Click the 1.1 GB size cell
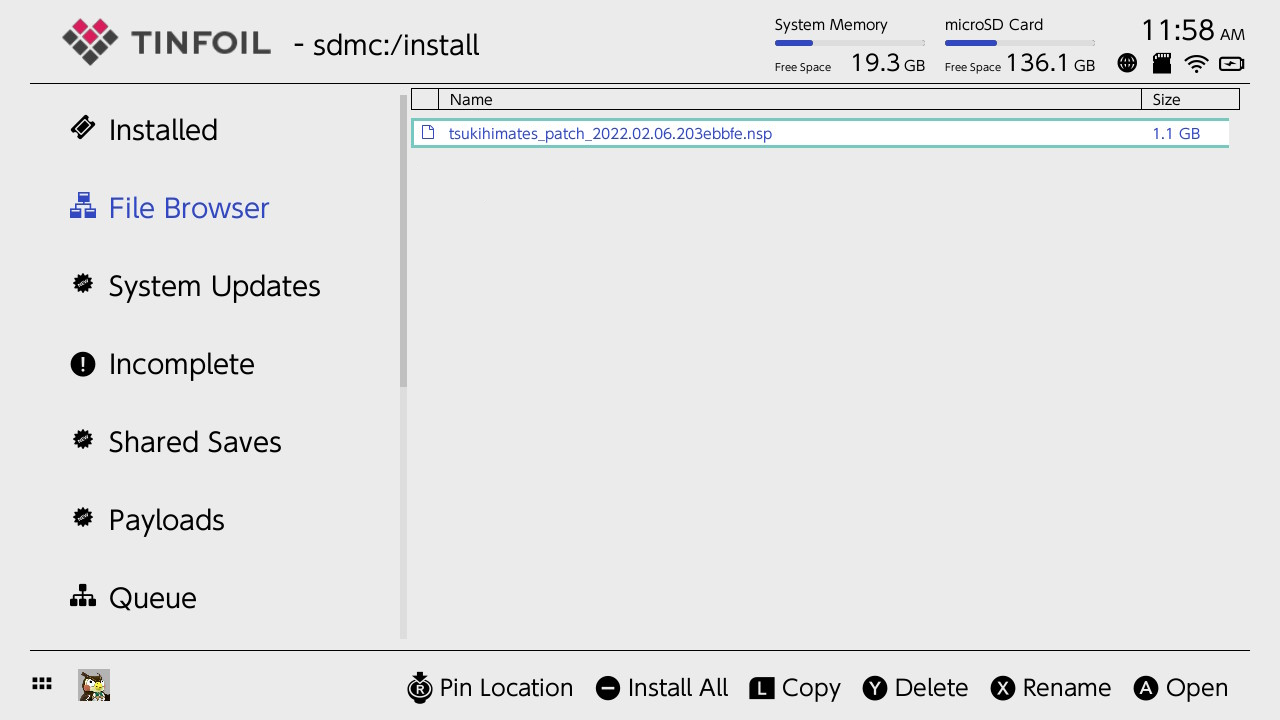1280x720 pixels. coord(1176,133)
